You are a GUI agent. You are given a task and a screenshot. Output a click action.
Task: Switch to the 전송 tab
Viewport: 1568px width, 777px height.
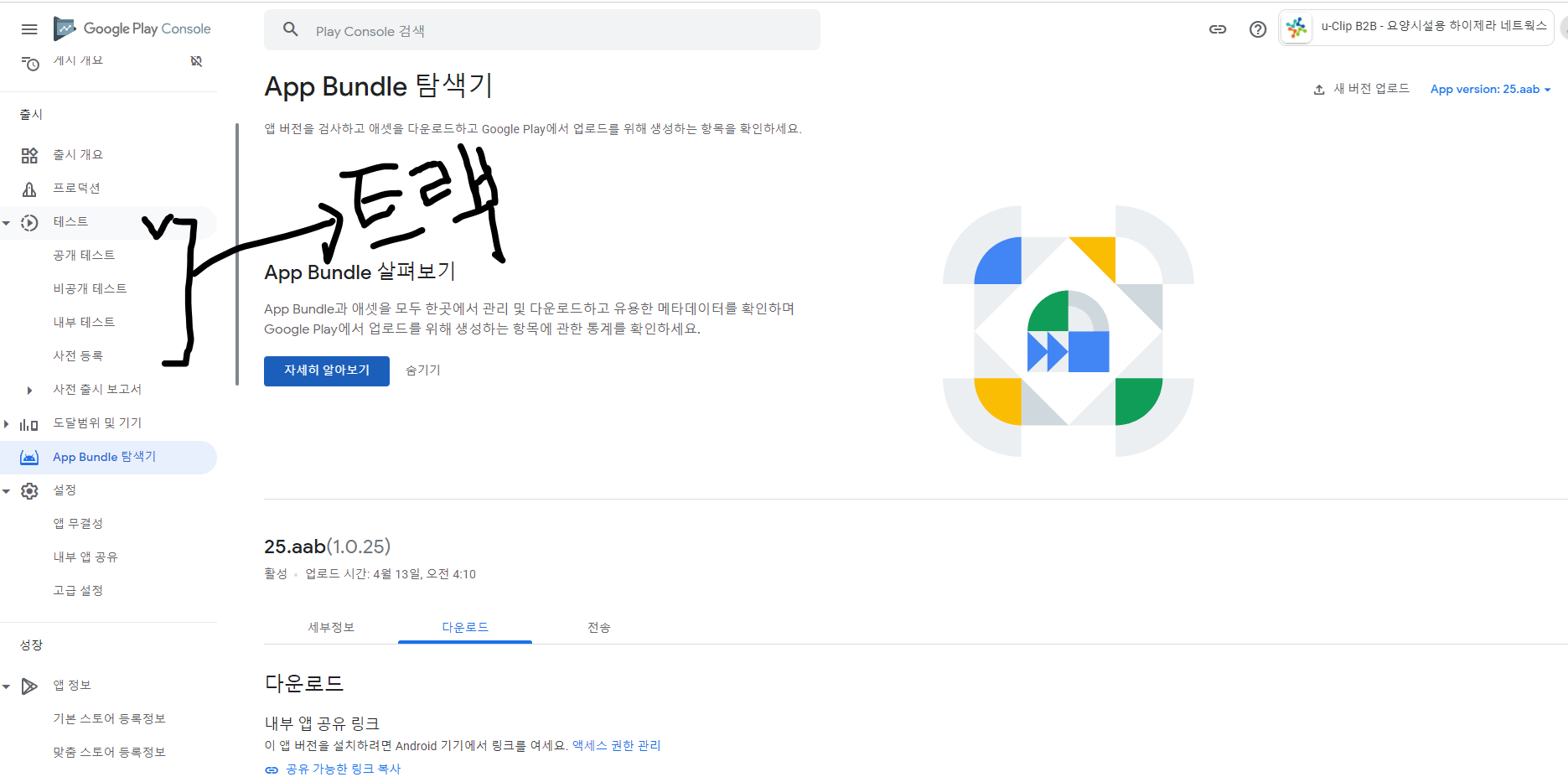599,627
